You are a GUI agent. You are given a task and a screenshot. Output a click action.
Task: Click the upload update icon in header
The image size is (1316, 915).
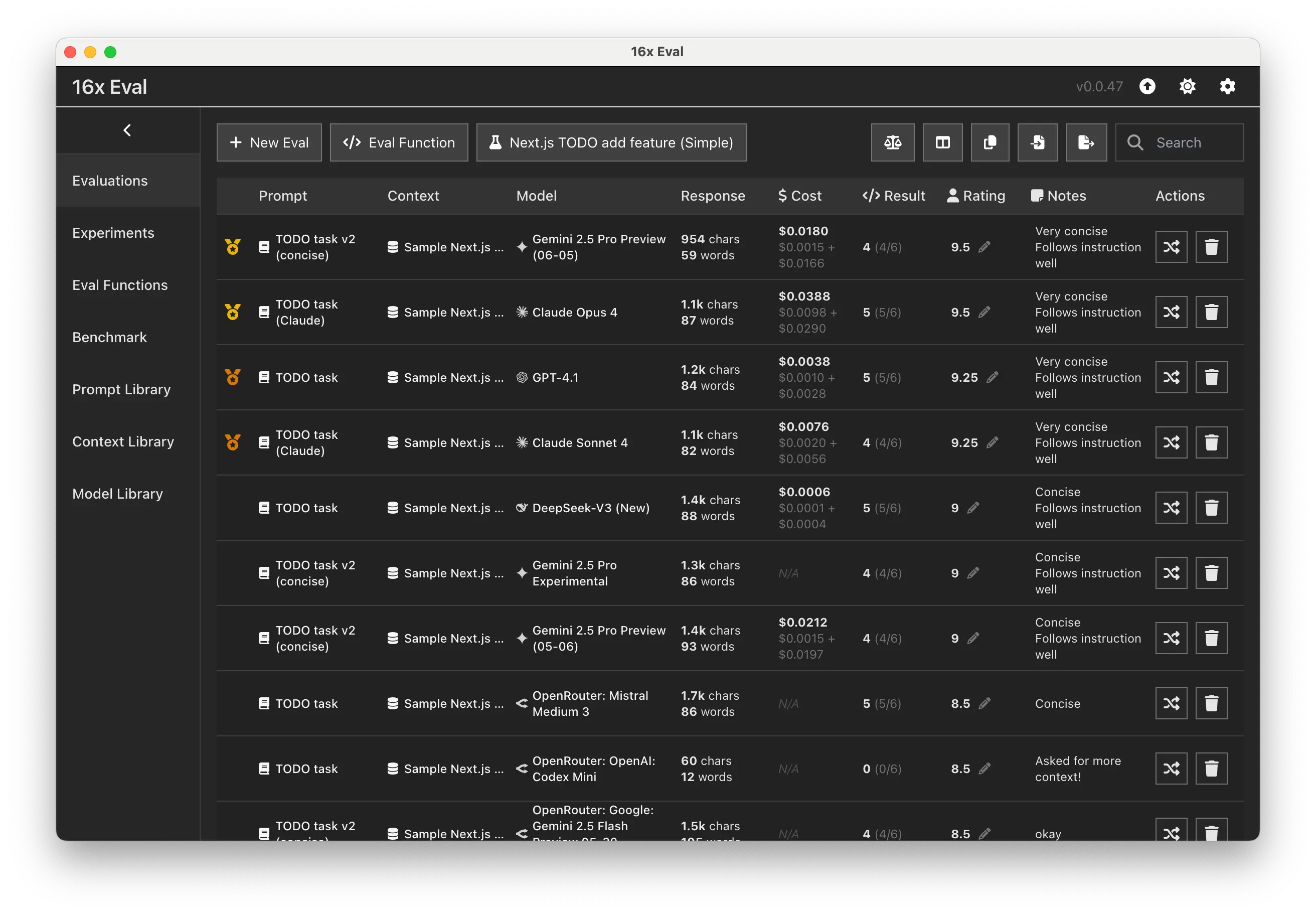pos(1147,87)
